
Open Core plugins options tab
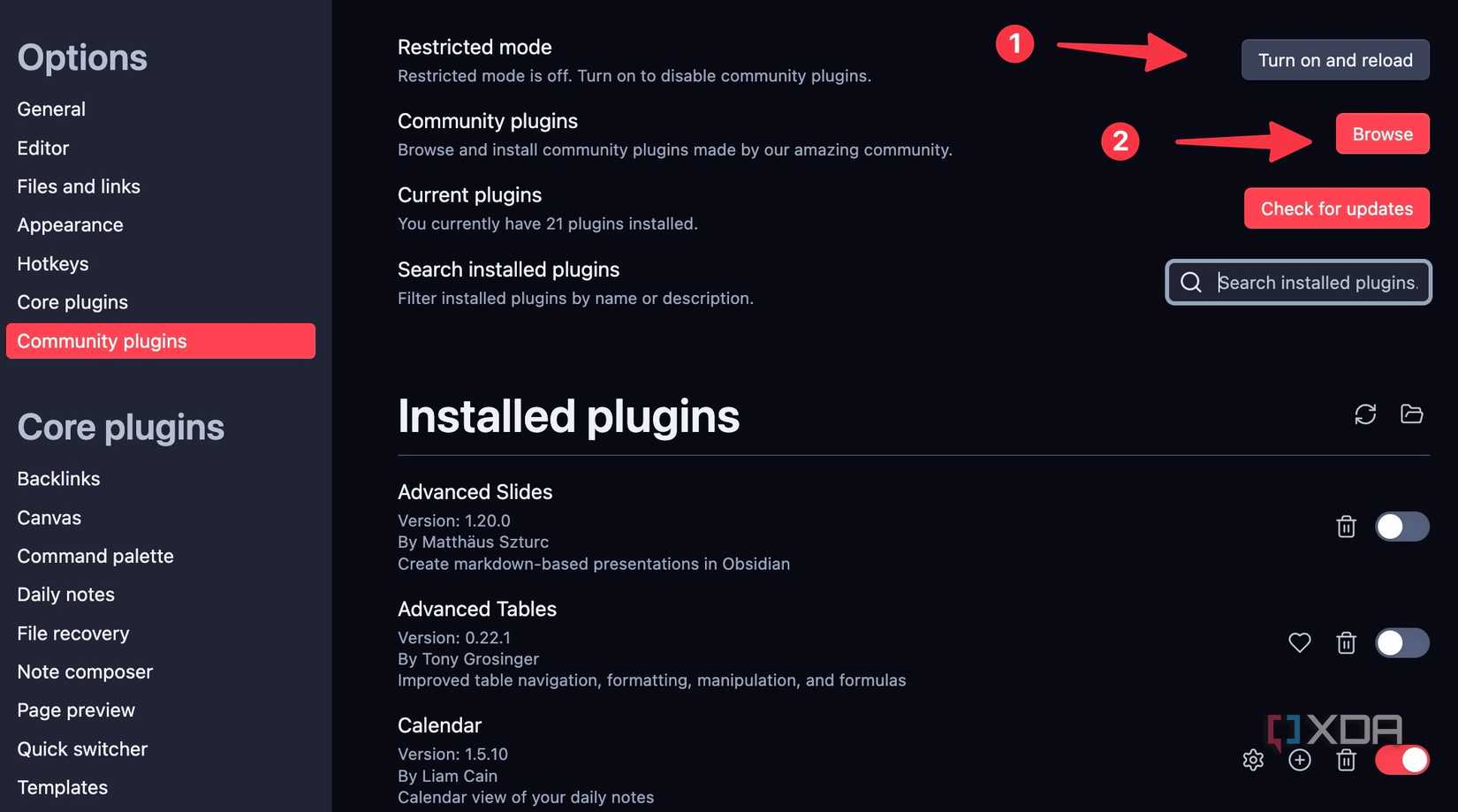point(72,302)
